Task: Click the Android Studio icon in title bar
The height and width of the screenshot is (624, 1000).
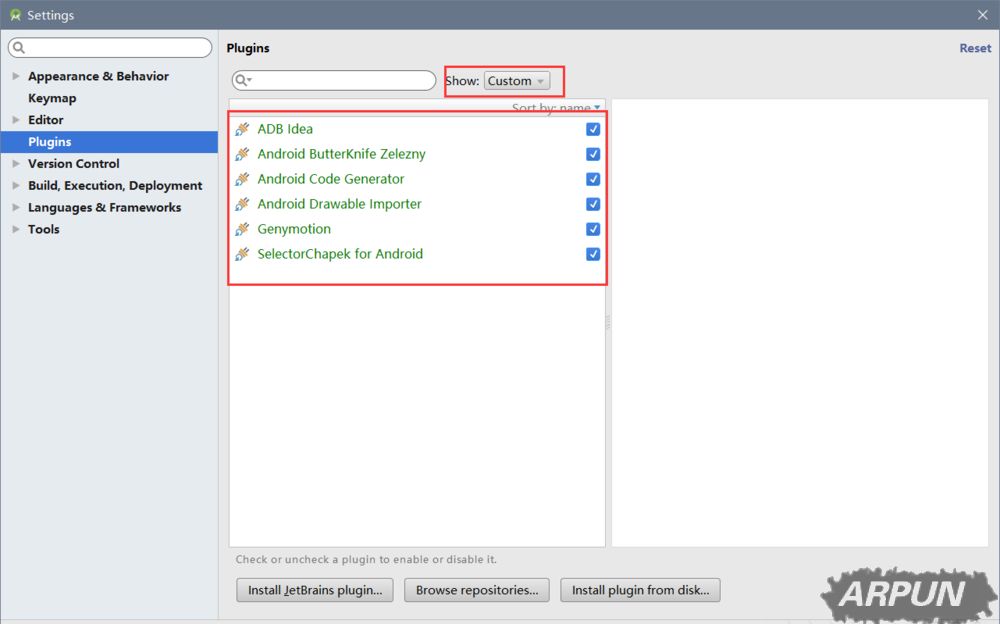Action: [x=15, y=15]
